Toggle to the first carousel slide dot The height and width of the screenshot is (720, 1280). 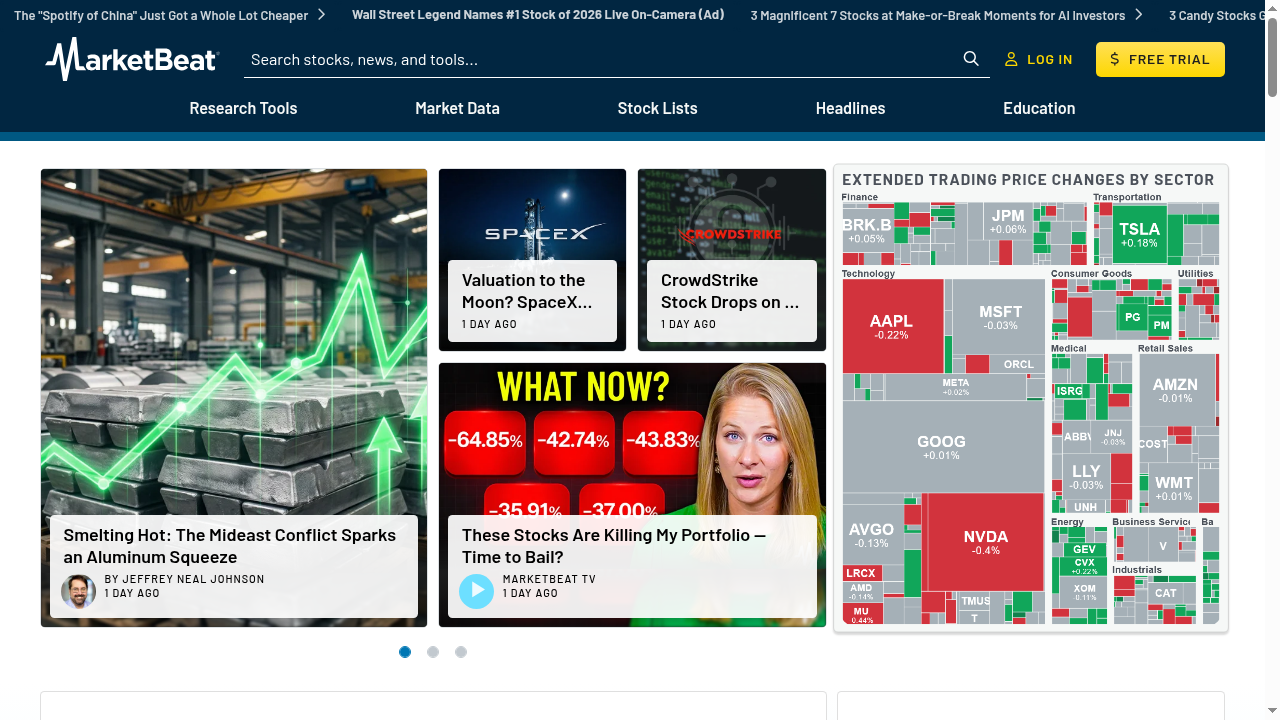tap(405, 652)
